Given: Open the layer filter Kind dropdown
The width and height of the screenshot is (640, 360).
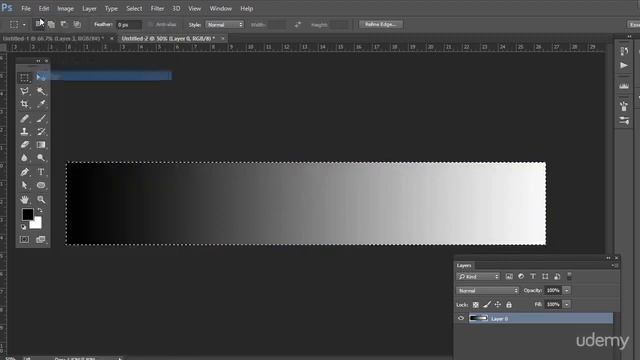Looking at the screenshot, I should (478, 277).
